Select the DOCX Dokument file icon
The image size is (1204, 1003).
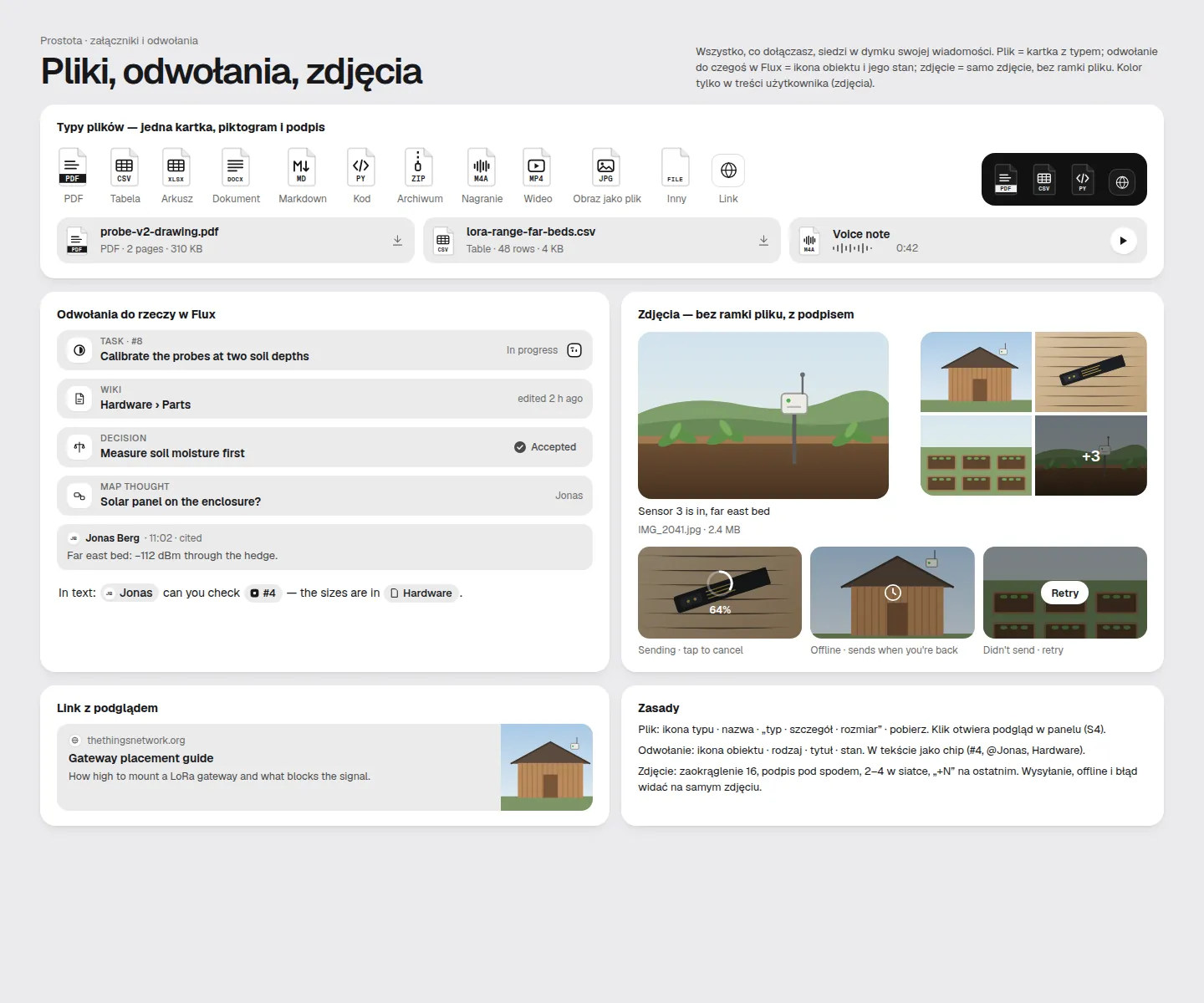click(236, 166)
